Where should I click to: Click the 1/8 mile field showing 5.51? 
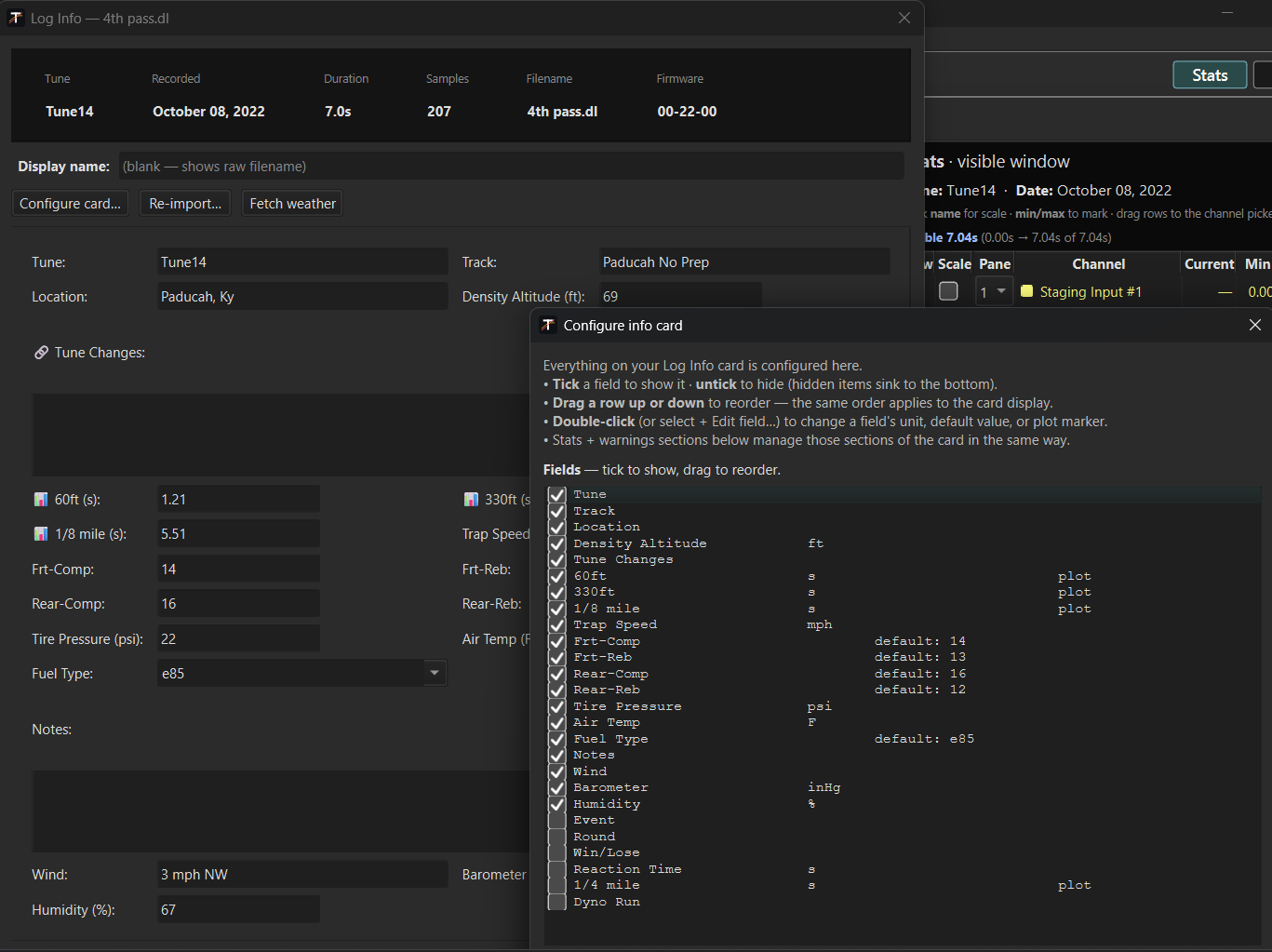239,534
